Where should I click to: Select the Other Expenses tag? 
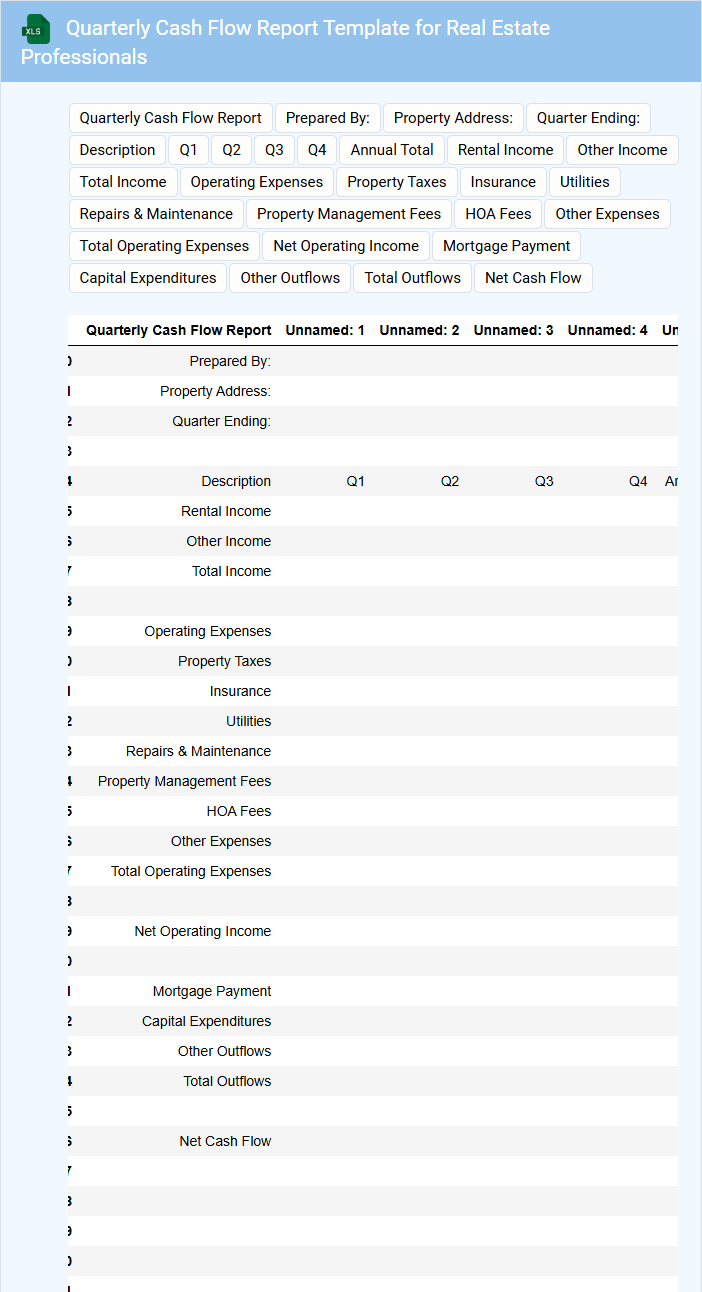click(607, 214)
